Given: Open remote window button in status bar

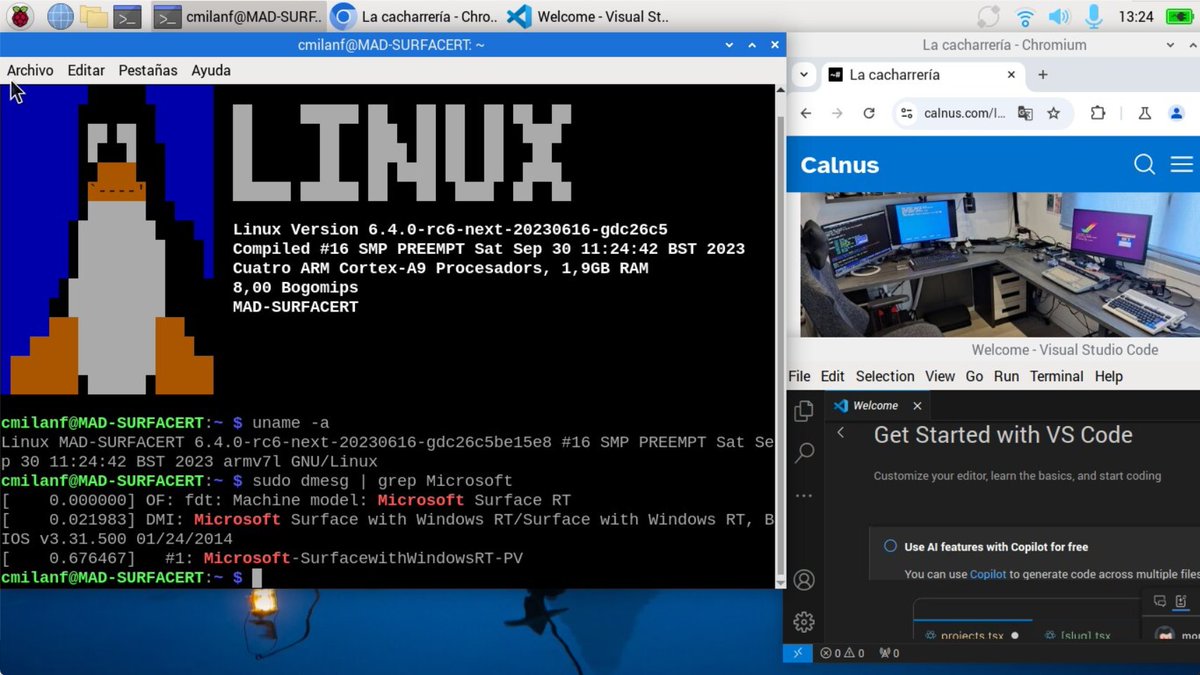Looking at the screenshot, I should click(x=797, y=653).
